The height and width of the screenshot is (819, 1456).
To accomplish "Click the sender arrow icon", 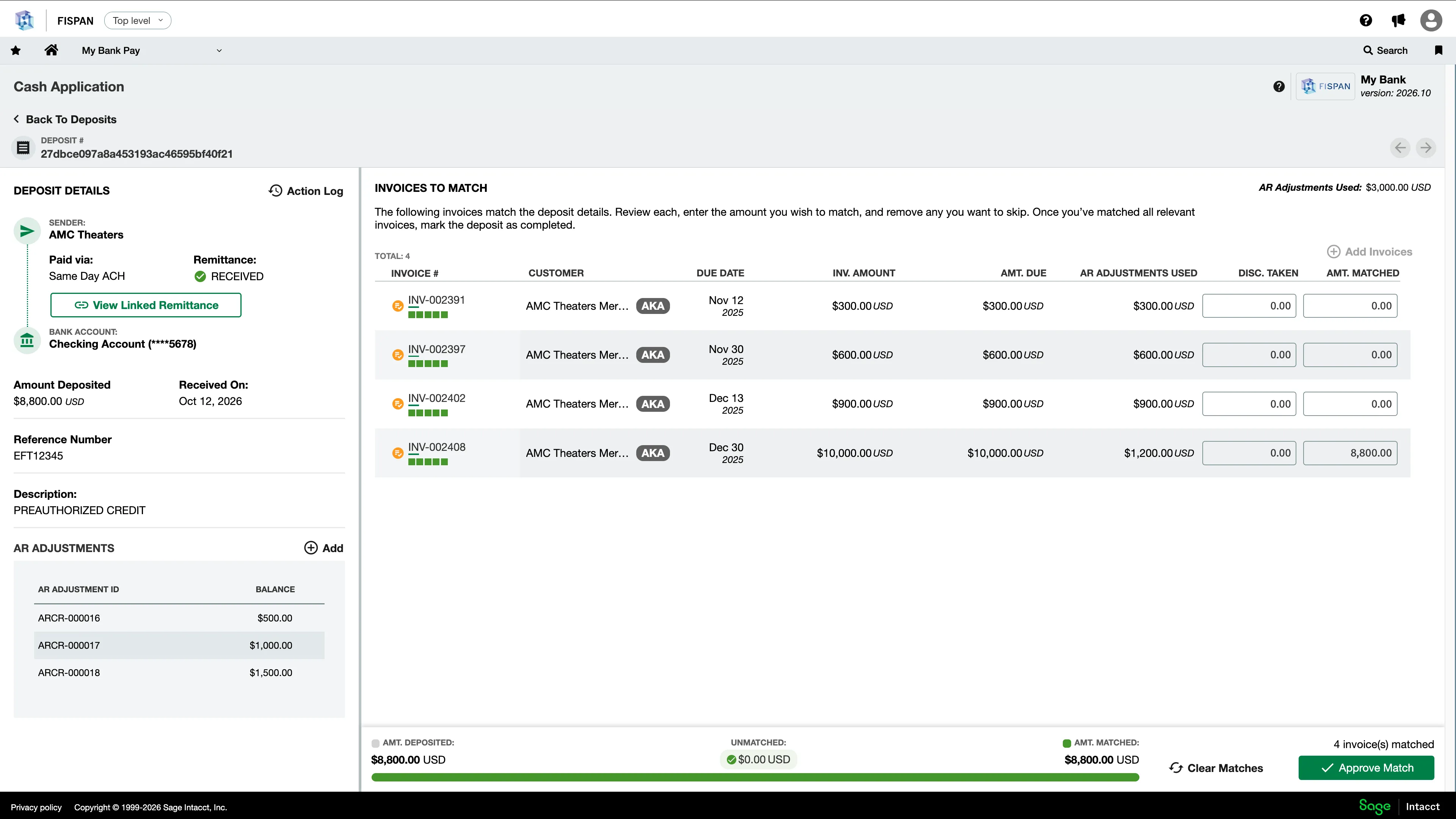I will coord(27,231).
